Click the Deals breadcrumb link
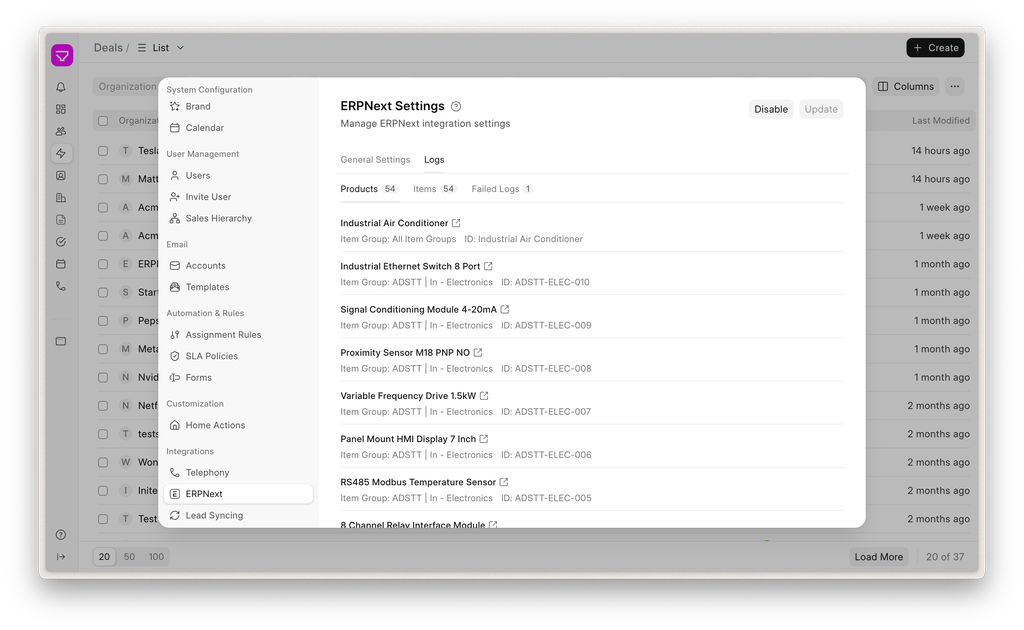Screen dimensions: 1024x630 tap(108, 48)
